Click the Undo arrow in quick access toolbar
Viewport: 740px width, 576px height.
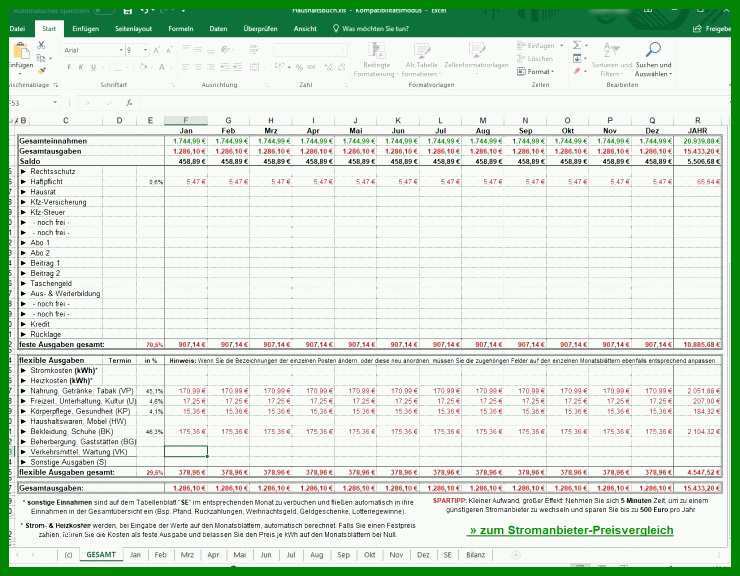[145, 10]
